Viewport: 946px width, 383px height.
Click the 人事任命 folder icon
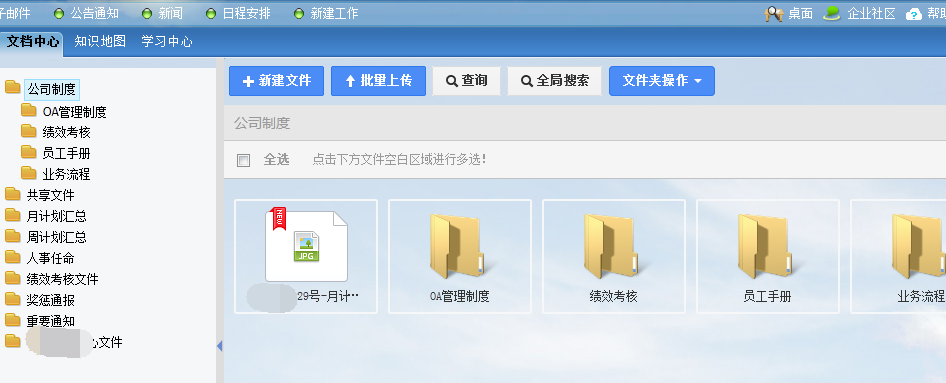[x=13, y=258]
